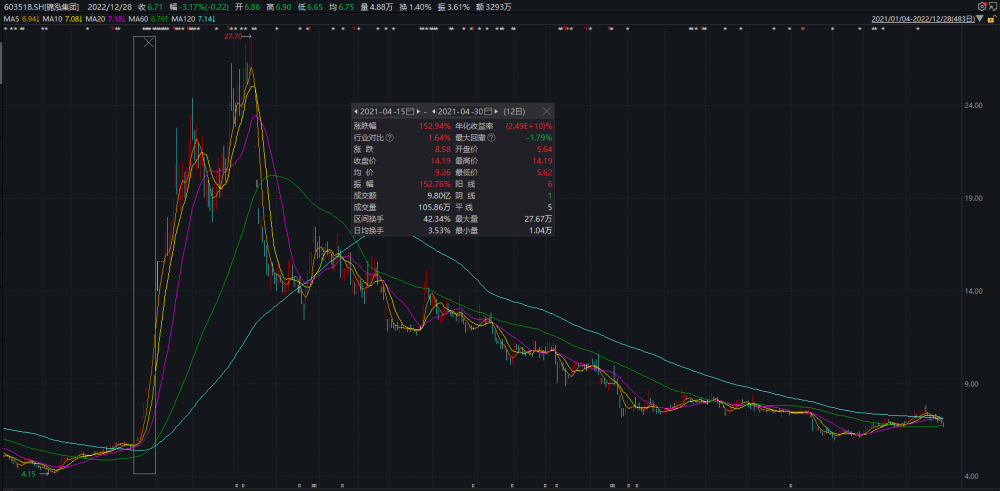This screenshot has height=491, width=1000.
Task: Step end date 2021-04-30 forward
Action: click(496, 112)
